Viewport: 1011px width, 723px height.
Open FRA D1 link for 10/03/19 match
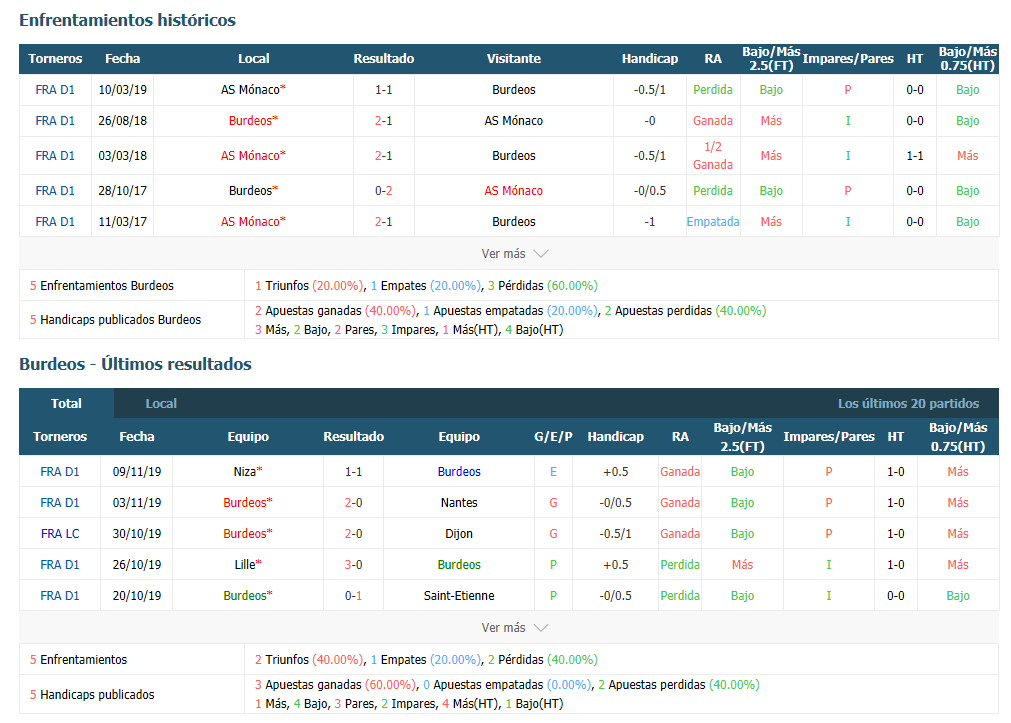pyautogui.click(x=55, y=90)
